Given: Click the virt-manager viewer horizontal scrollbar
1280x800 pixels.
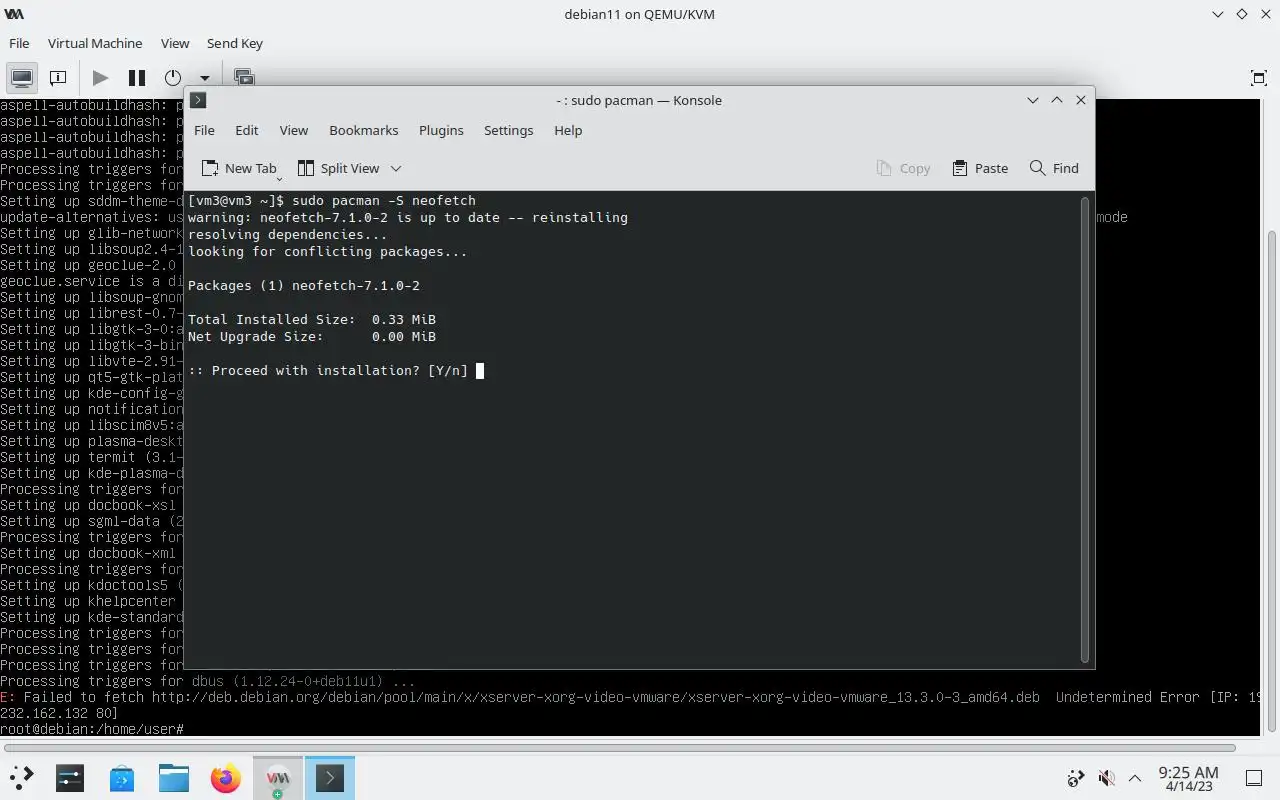Looking at the screenshot, I should tap(620, 748).
